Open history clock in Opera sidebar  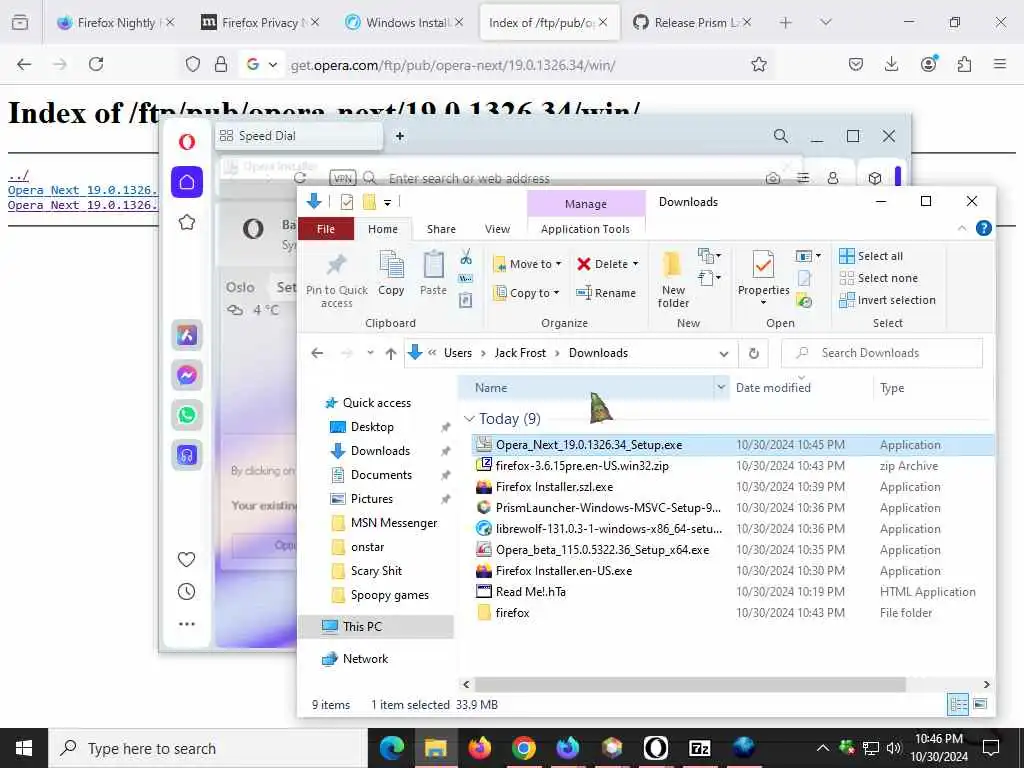click(187, 592)
